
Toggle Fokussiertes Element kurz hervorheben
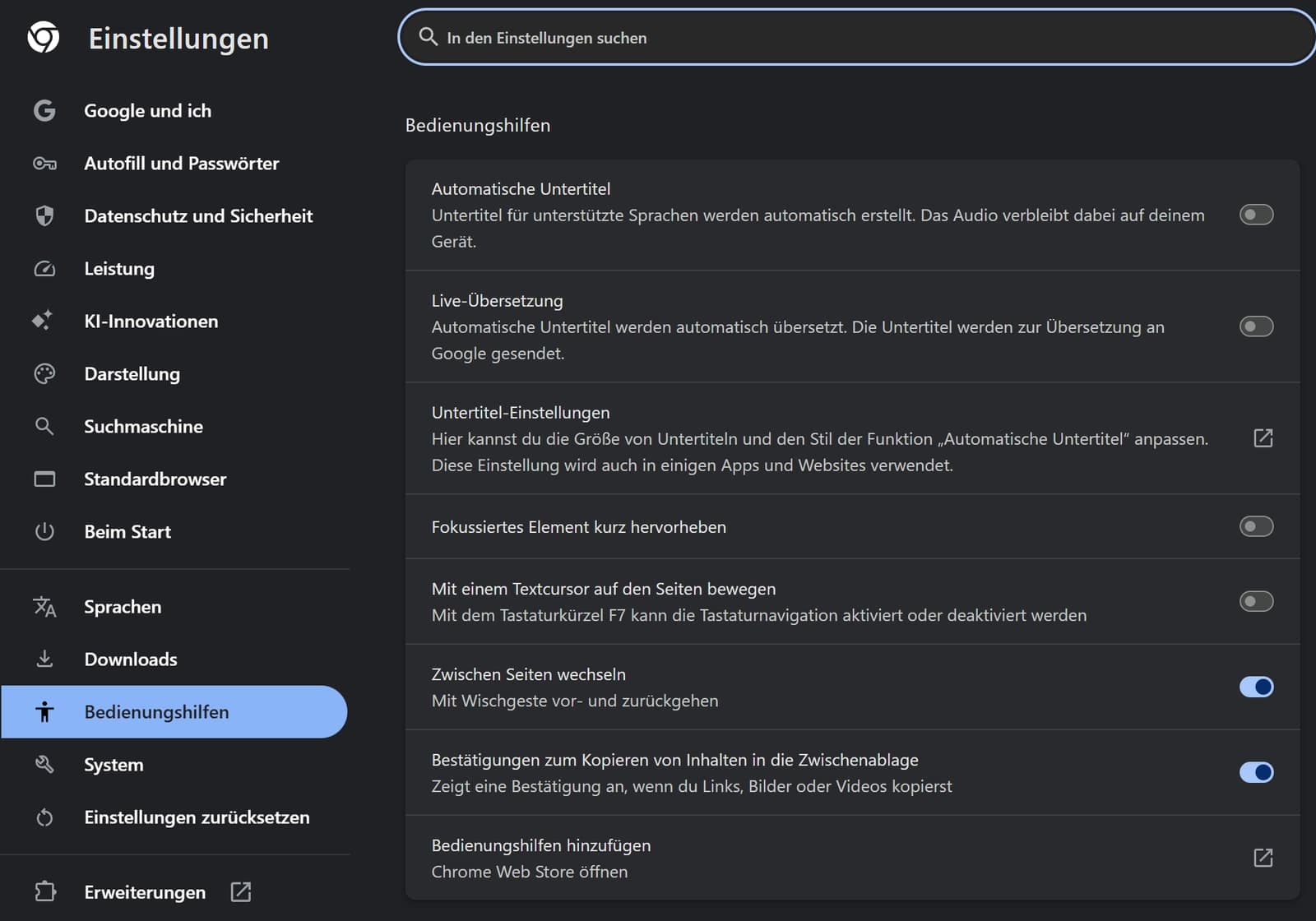point(1256,526)
